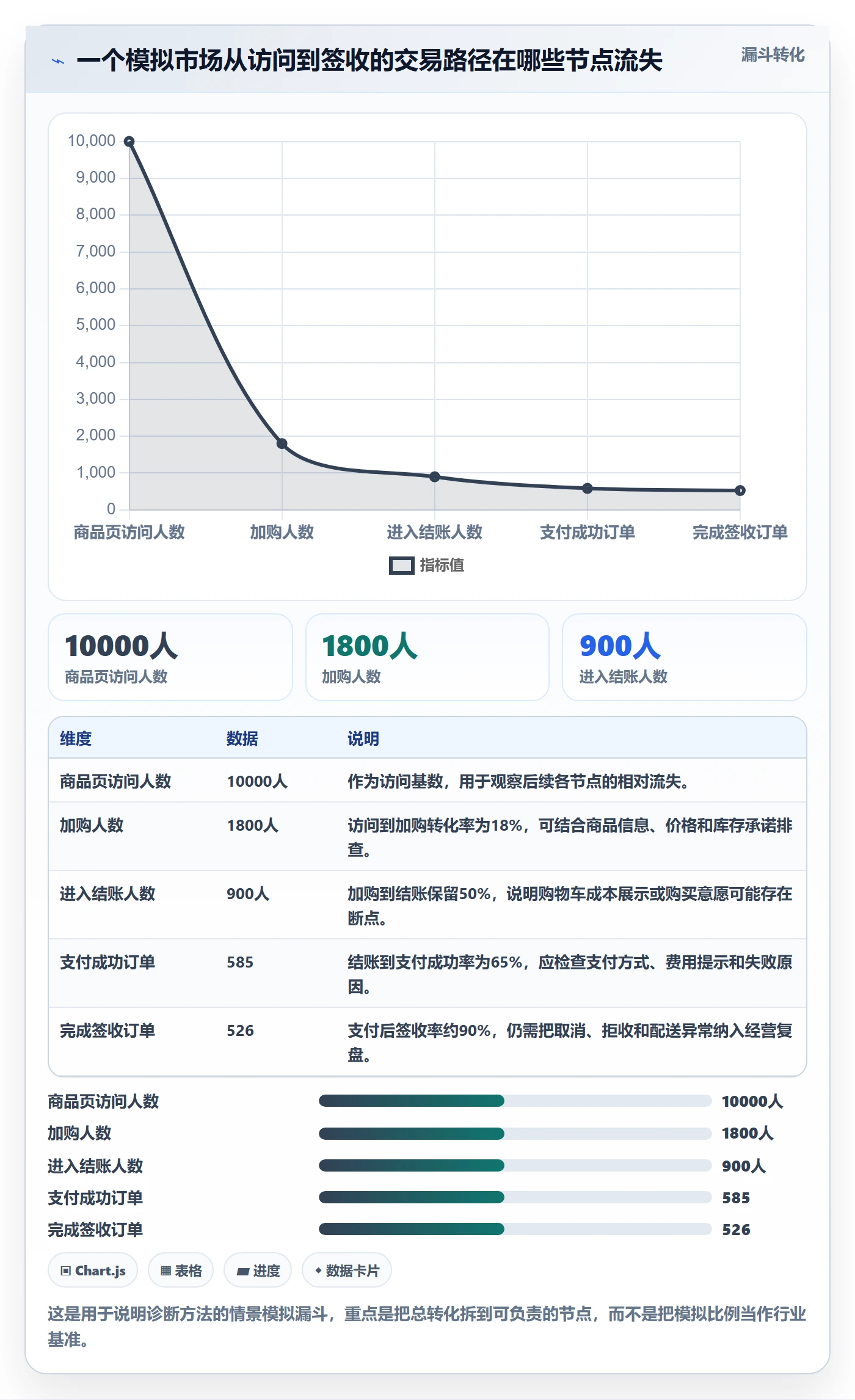Click the 表格 tag chip
Image resolution: width=855 pixels, height=1400 pixels.
[181, 1271]
